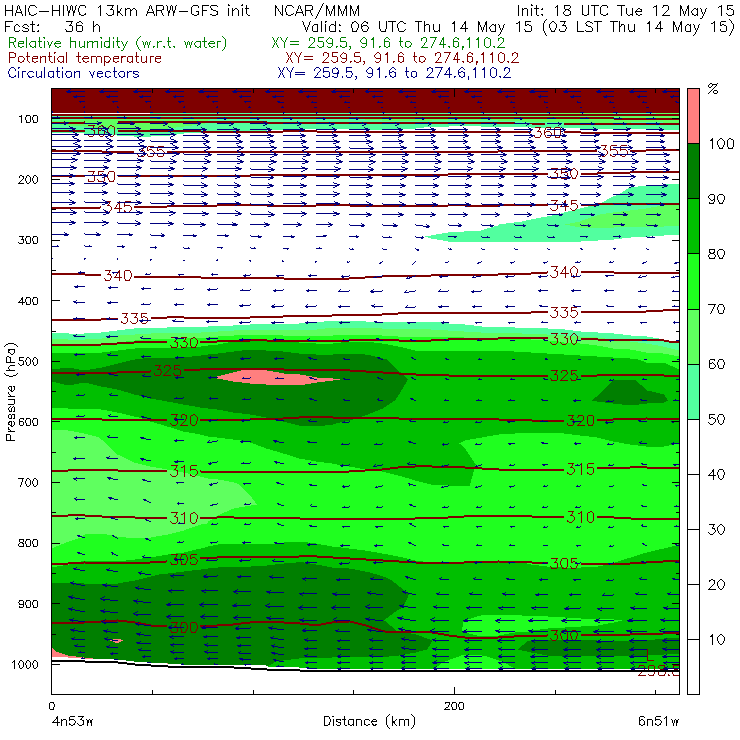
Task: Click blue 'Circulation vectors' legend label
Action: pyautogui.click(x=74, y=73)
